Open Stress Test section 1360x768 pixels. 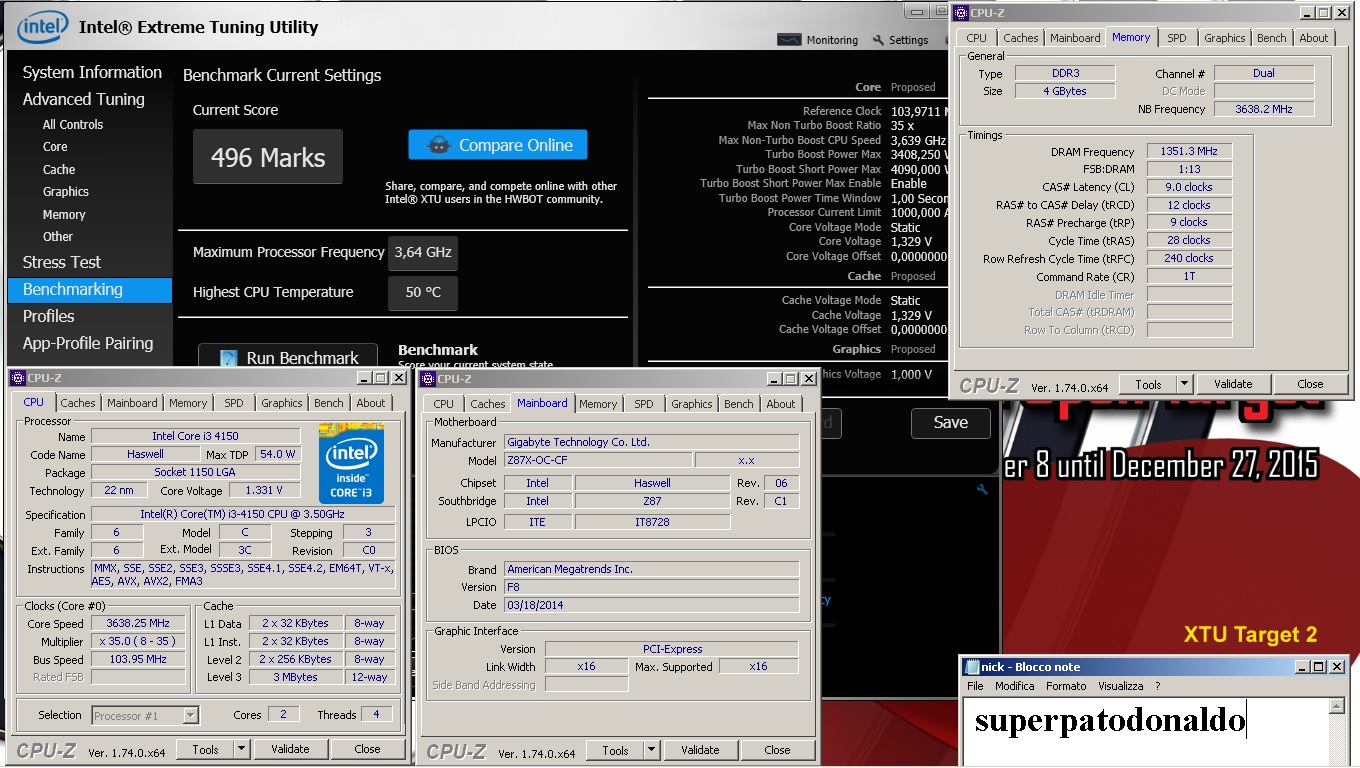tap(62, 262)
